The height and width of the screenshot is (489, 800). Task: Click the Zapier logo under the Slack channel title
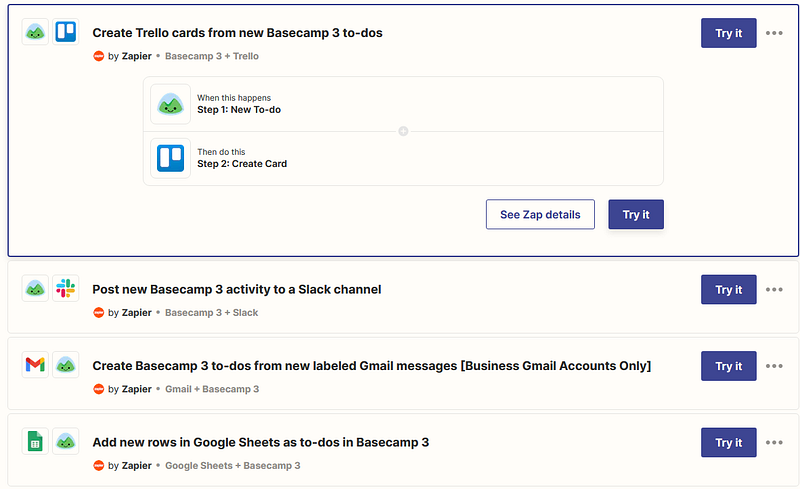pyautogui.click(x=98, y=312)
